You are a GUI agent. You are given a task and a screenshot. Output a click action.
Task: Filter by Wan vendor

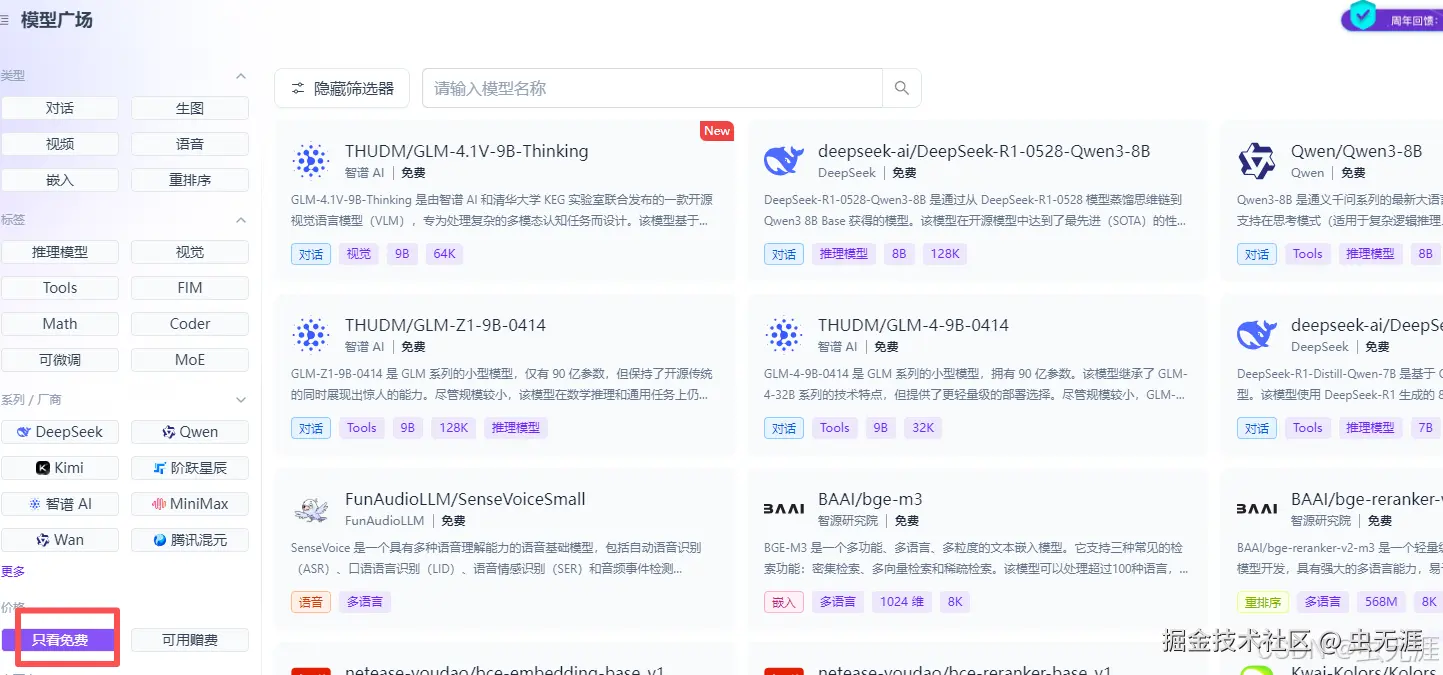(x=60, y=540)
